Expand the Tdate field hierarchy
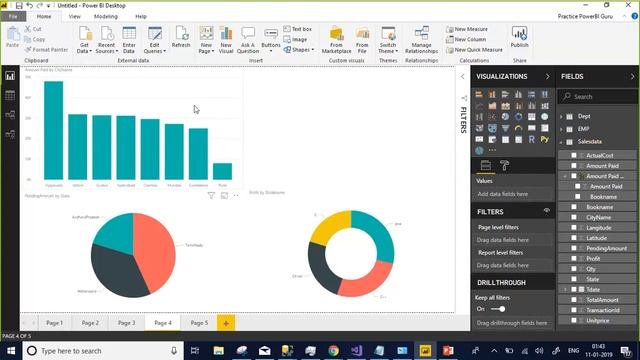 click(565, 289)
